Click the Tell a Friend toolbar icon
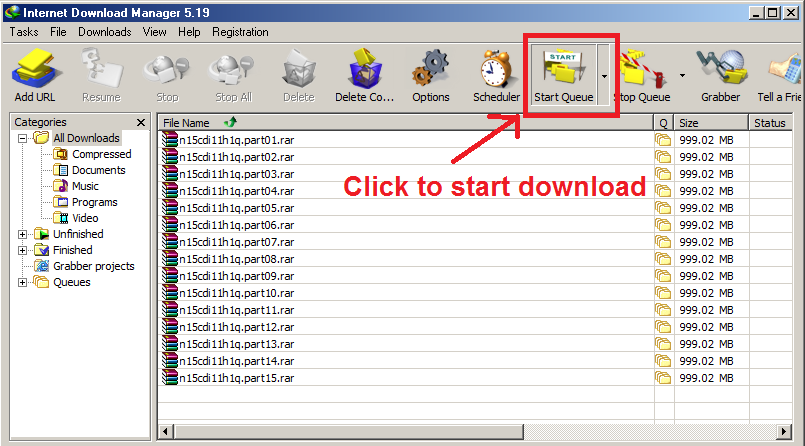The height and width of the screenshot is (446, 805). 785,68
